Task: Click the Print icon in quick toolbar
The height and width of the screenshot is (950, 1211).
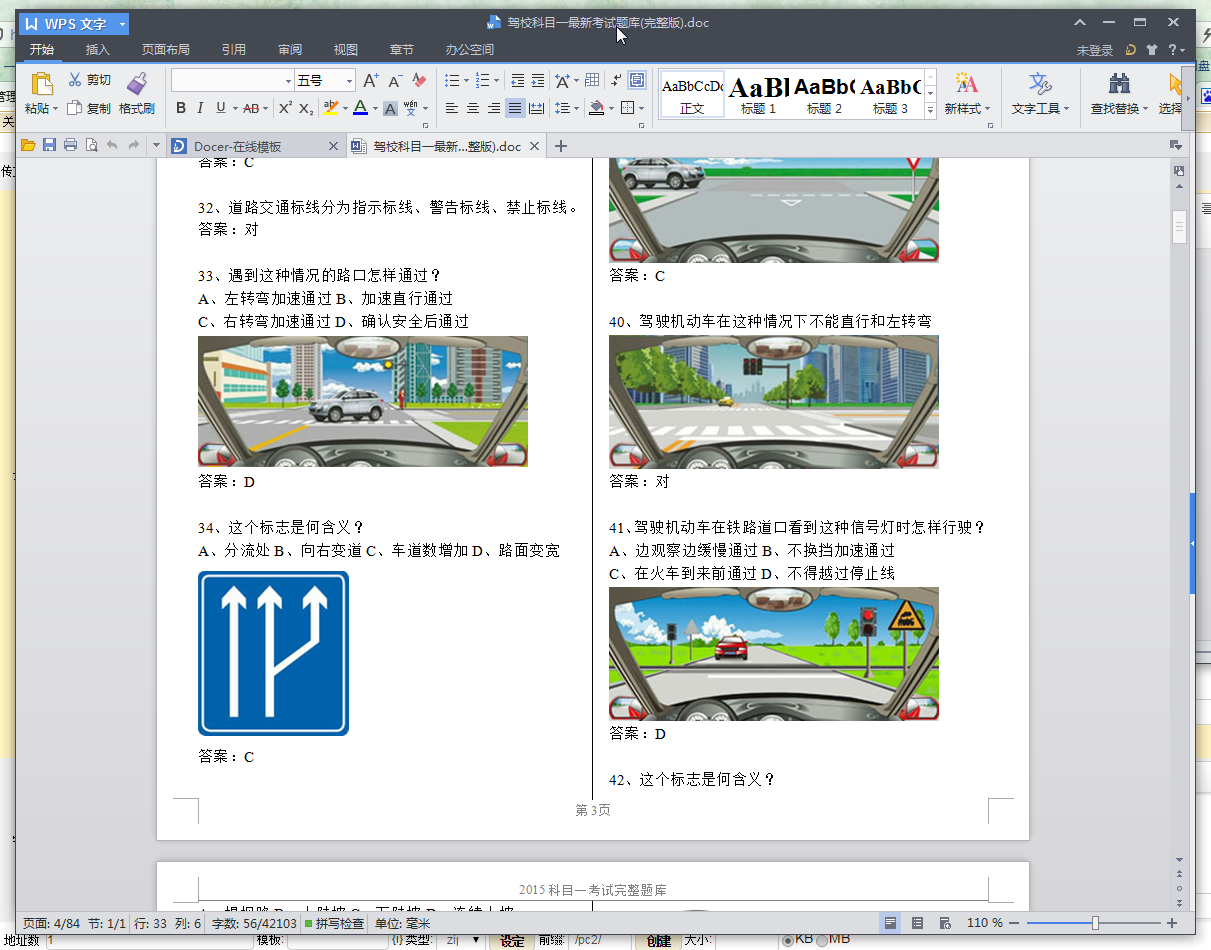Action: (70, 146)
